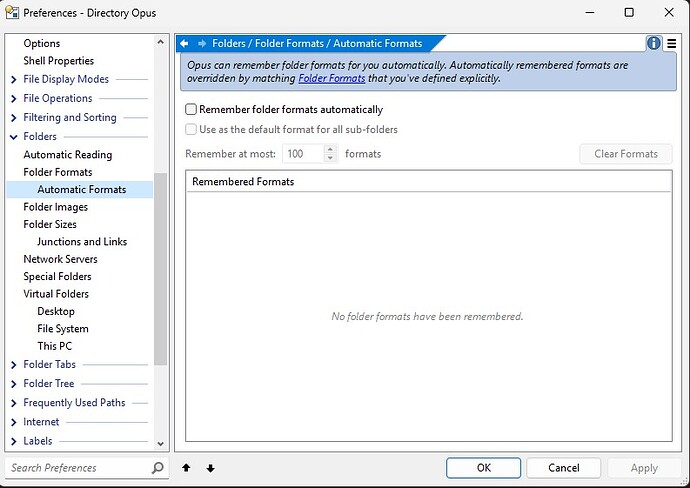Expand File Display Modes section
Image resolution: width=690 pixels, height=488 pixels.
pyautogui.click(x=13, y=79)
